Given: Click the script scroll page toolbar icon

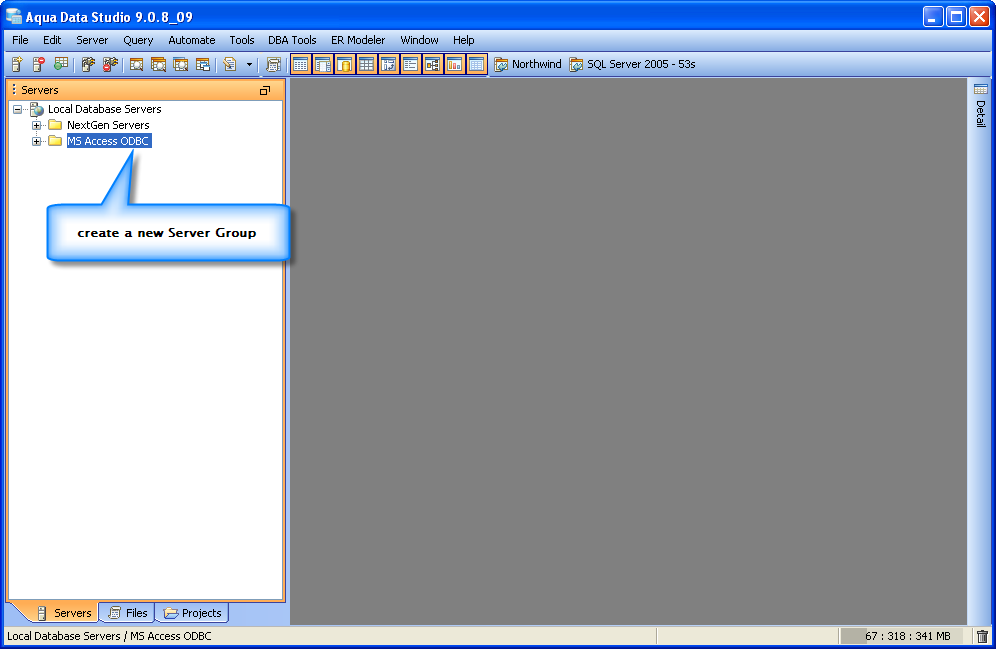Looking at the screenshot, I should point(273,64).
